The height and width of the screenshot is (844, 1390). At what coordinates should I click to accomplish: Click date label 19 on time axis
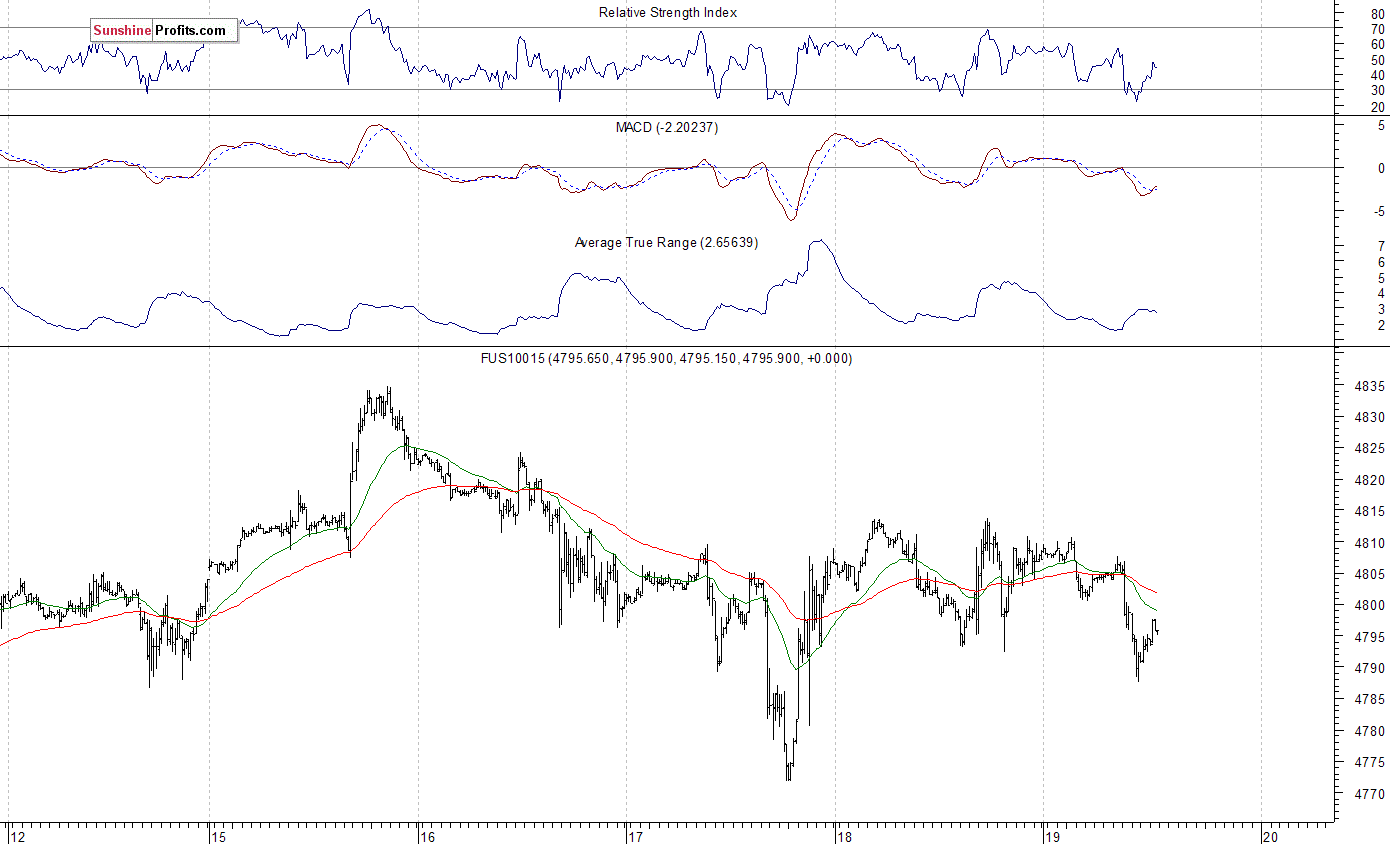(1054, 836)
